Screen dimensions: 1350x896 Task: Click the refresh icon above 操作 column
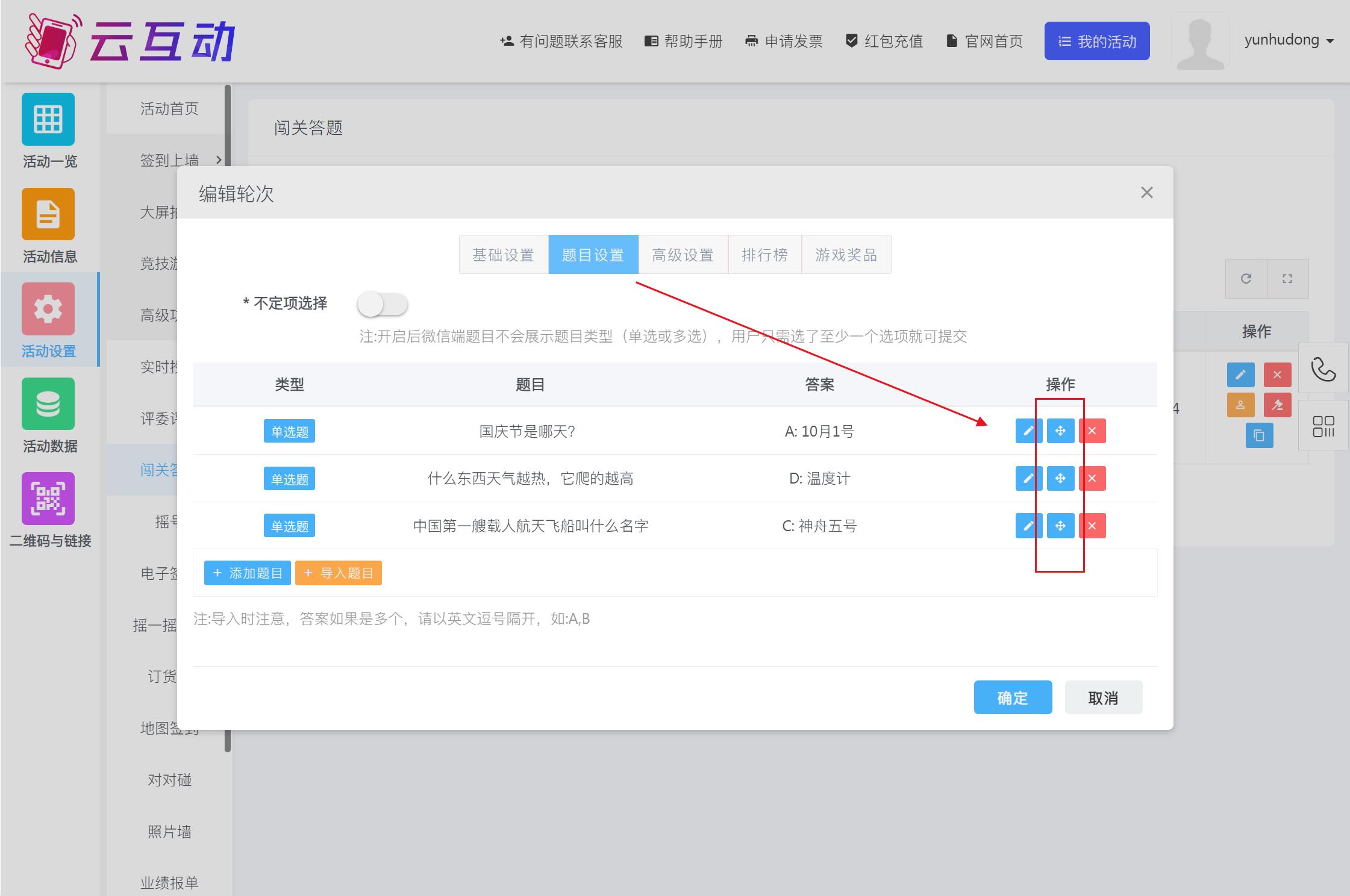(1245, 278)
